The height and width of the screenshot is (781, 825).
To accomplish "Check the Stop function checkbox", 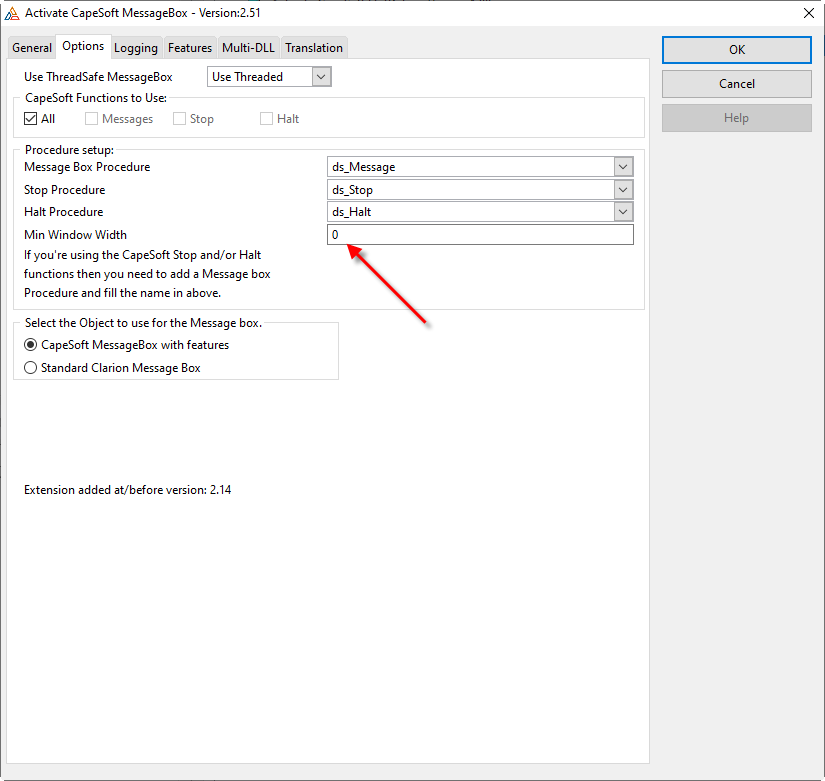I will [180, 119].
